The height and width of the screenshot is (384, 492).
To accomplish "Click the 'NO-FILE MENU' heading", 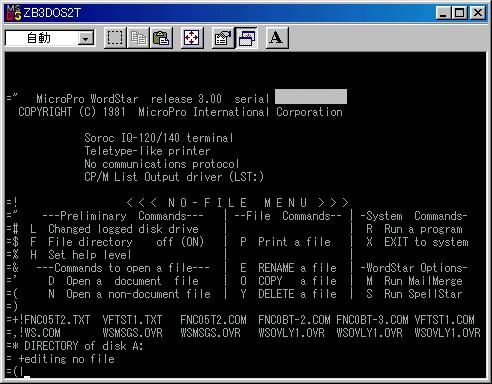I will pyautogui.click(x=237, y=203).
